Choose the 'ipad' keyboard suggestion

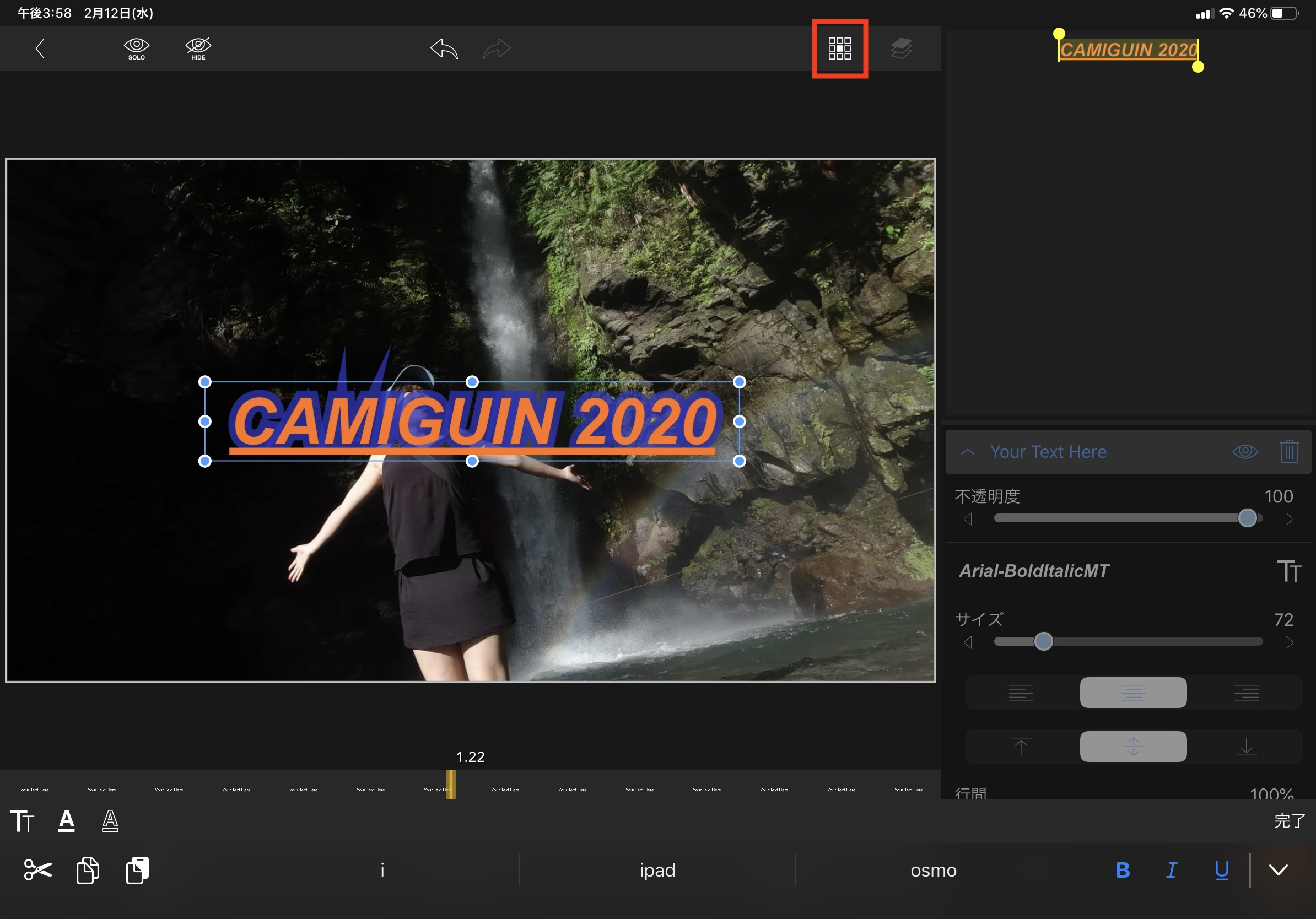(657, 870)
